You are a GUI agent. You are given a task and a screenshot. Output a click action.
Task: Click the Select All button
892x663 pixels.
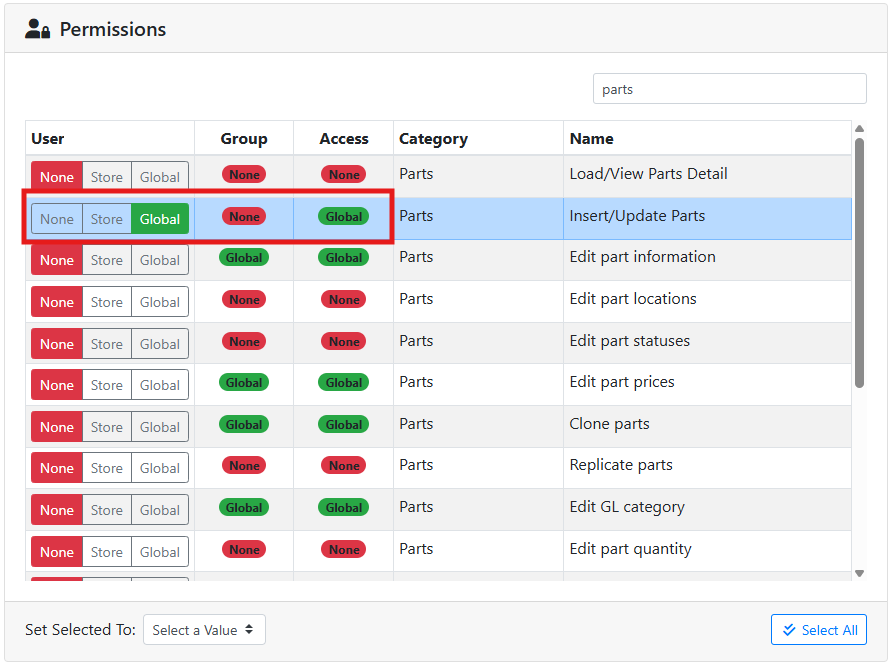click(818, 630)
